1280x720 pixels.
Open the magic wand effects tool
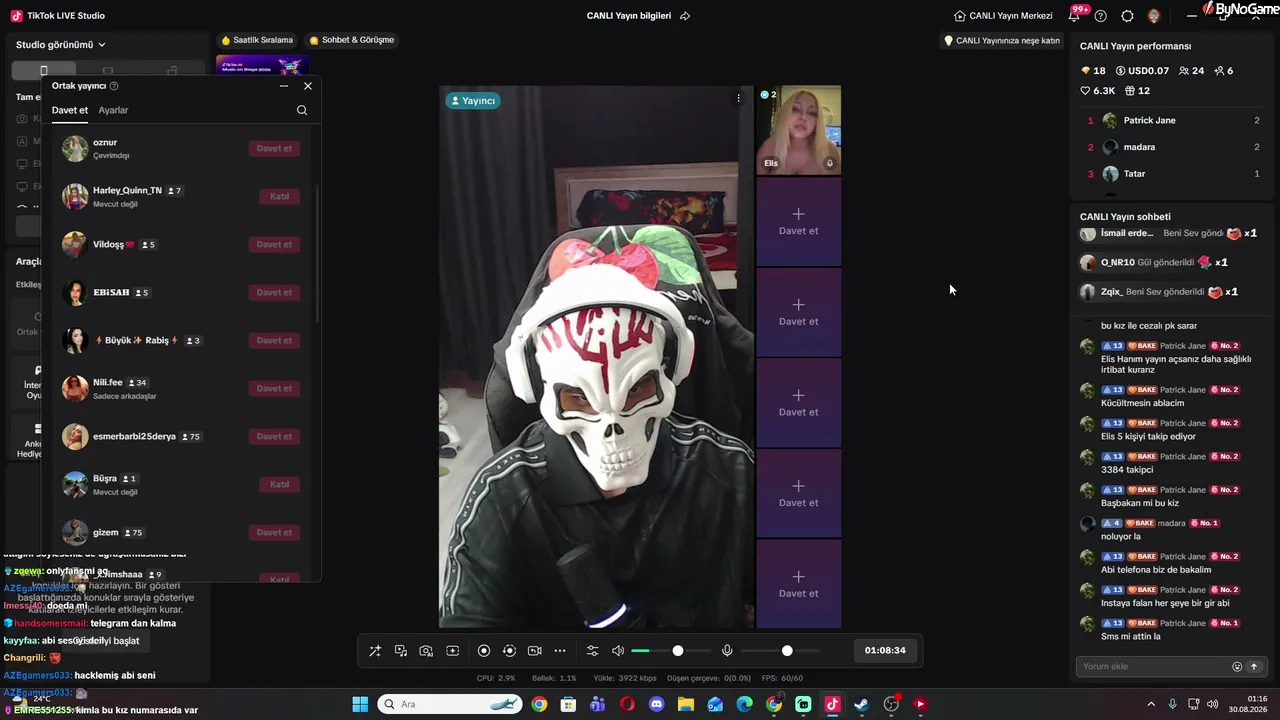[375, 651]
